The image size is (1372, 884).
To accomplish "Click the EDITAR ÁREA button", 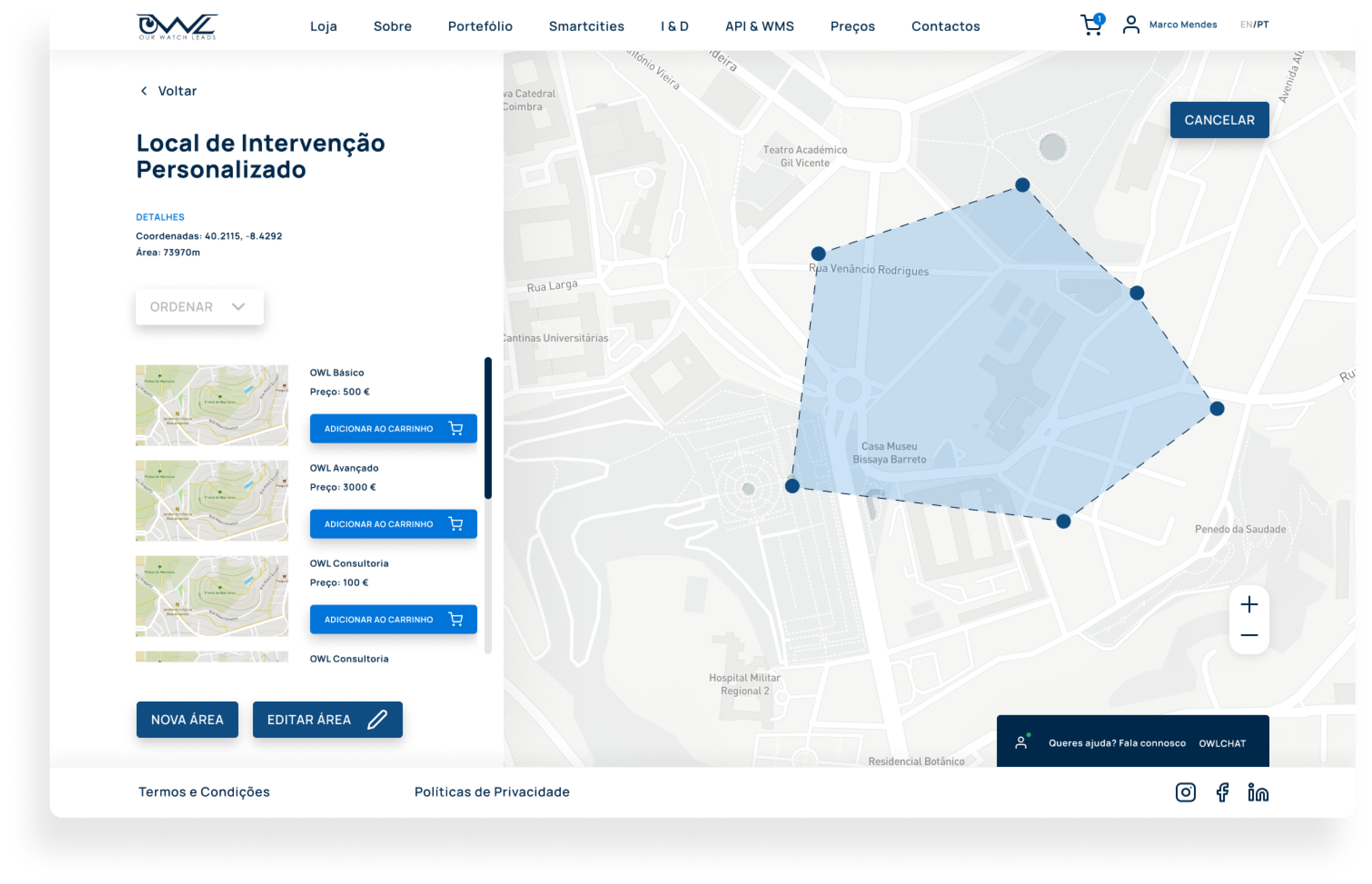I will [x=327, y=719].
